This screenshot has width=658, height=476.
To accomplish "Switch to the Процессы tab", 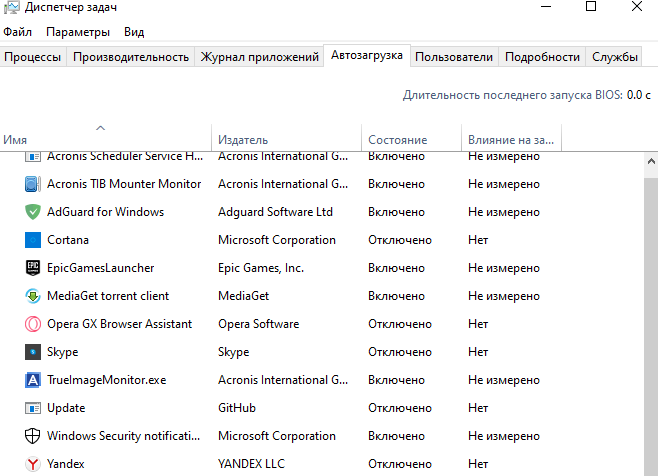I will coord(33,57).
